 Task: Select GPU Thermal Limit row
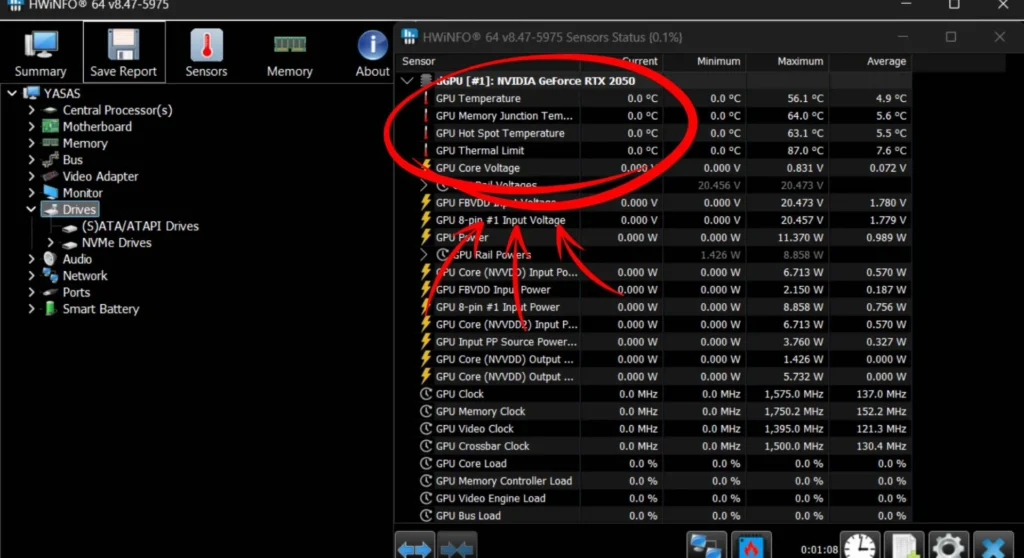pos(653,150)
